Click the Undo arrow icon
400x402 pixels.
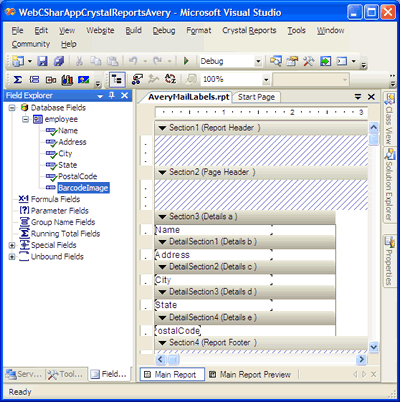coord(133,61)
